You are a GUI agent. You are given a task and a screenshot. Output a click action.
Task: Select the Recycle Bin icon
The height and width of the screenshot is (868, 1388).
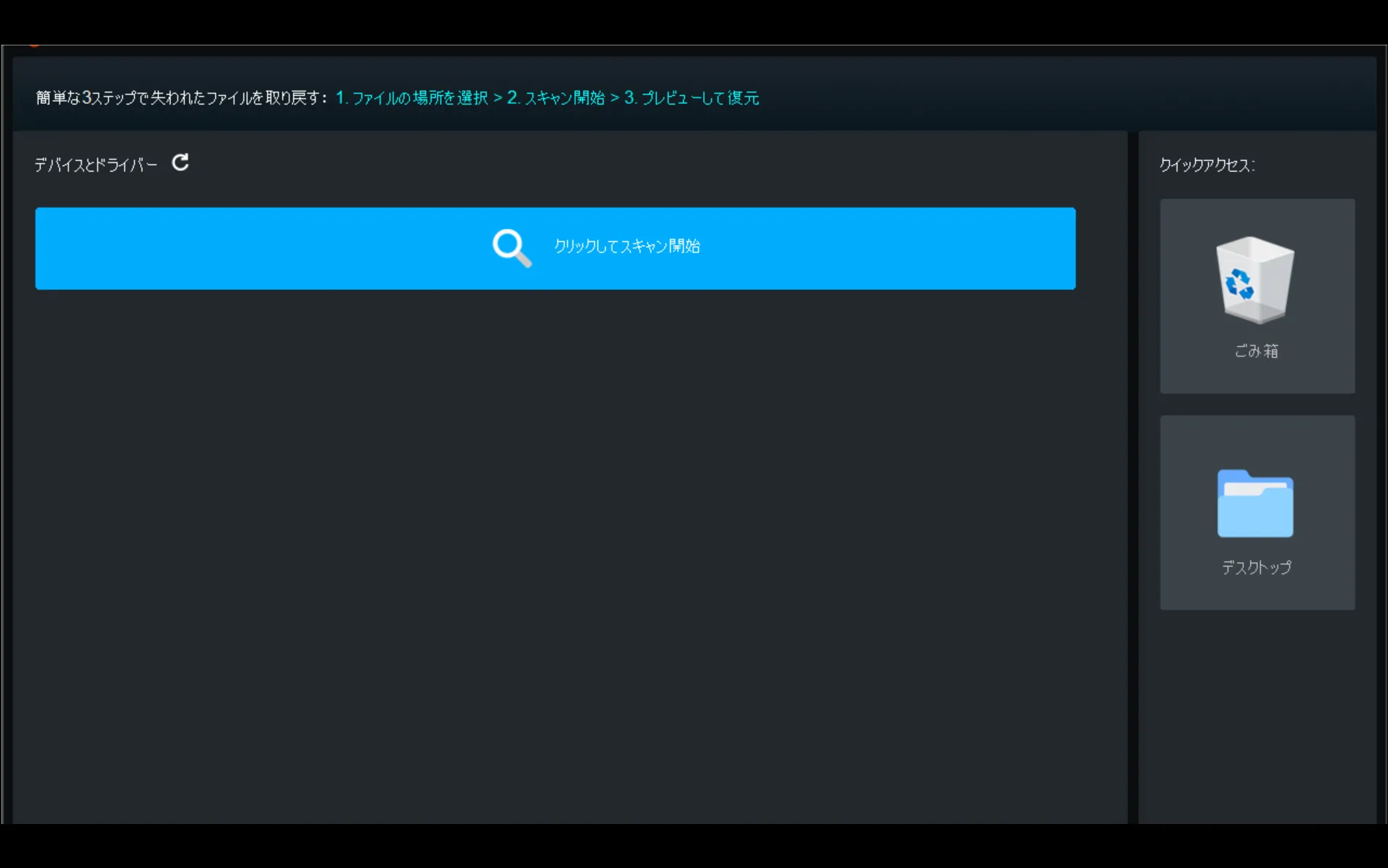pyautogui.click(x=1255, y=280)
